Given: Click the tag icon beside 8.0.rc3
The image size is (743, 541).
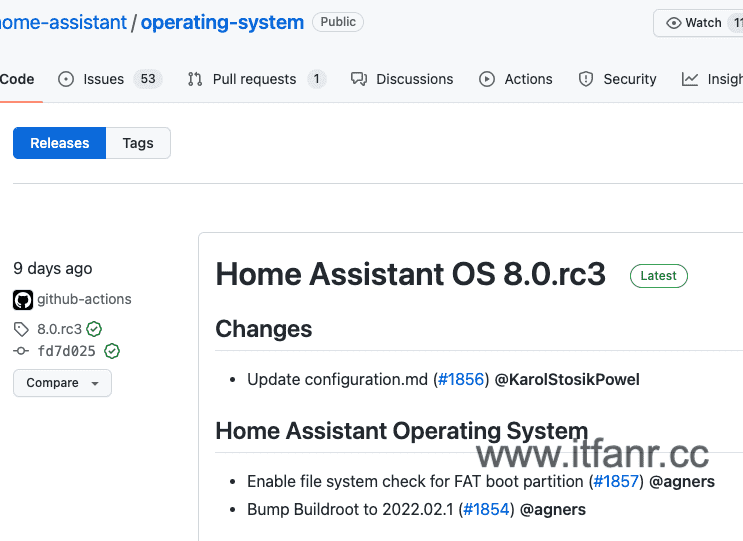Looking at the screenshot, I should (21, 329).
